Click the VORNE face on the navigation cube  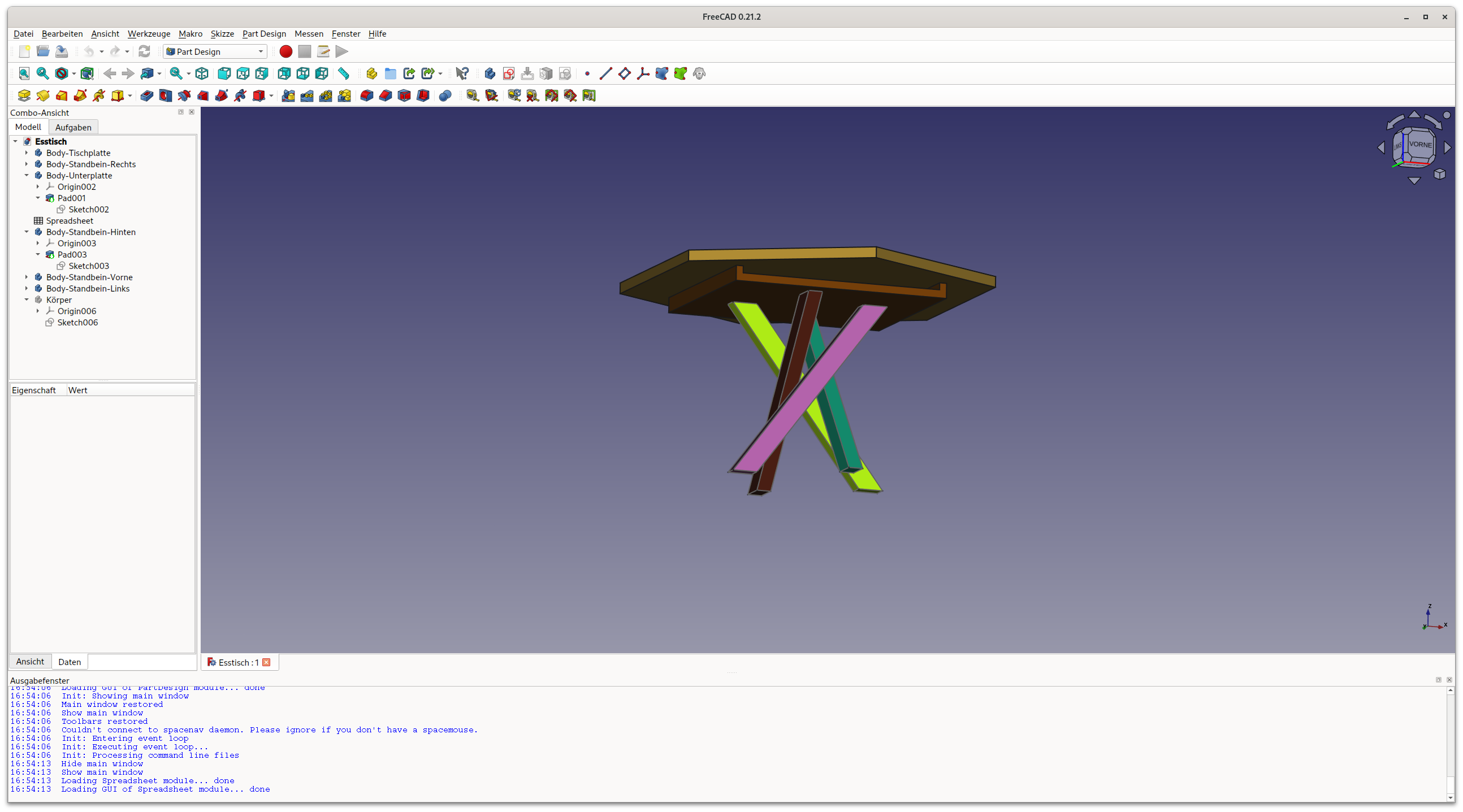[1420, 144]
